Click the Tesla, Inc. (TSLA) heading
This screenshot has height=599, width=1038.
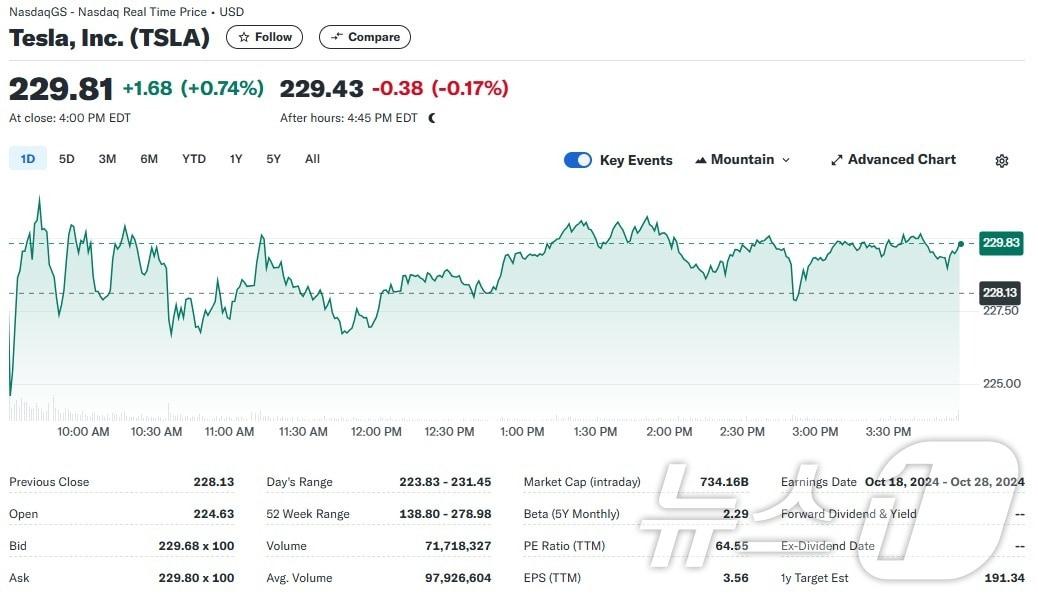pos(110,38)
